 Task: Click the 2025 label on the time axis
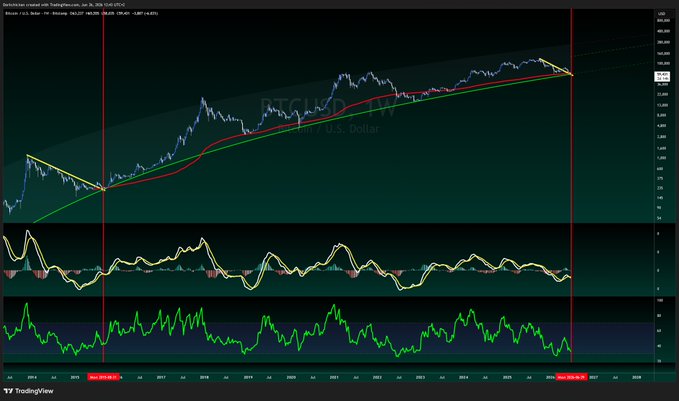click(x=507, y=377)
